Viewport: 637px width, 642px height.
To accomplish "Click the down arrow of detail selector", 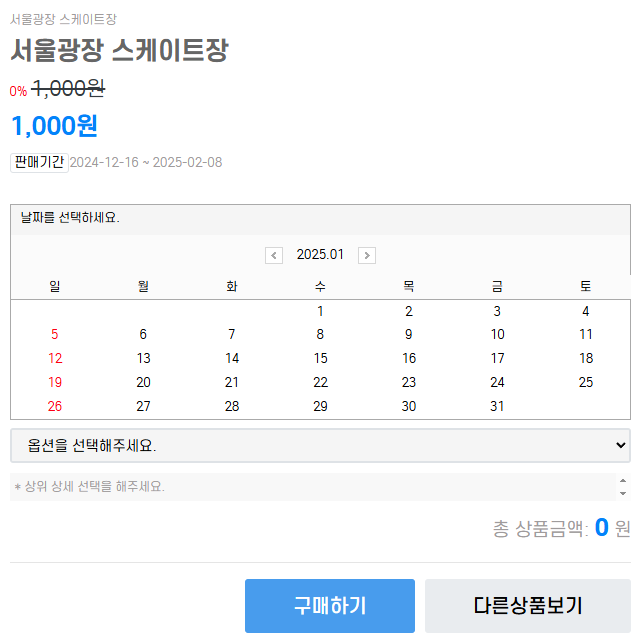I will point(623,493).
